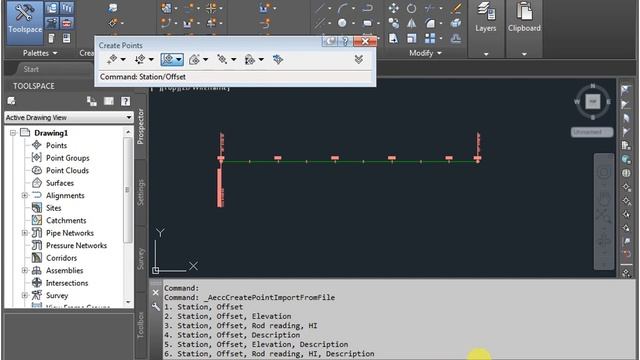This screenshot has width=640, height=360.
Task: Select Catchments in the Prospector tree
Action: click(x=66, y=220)
